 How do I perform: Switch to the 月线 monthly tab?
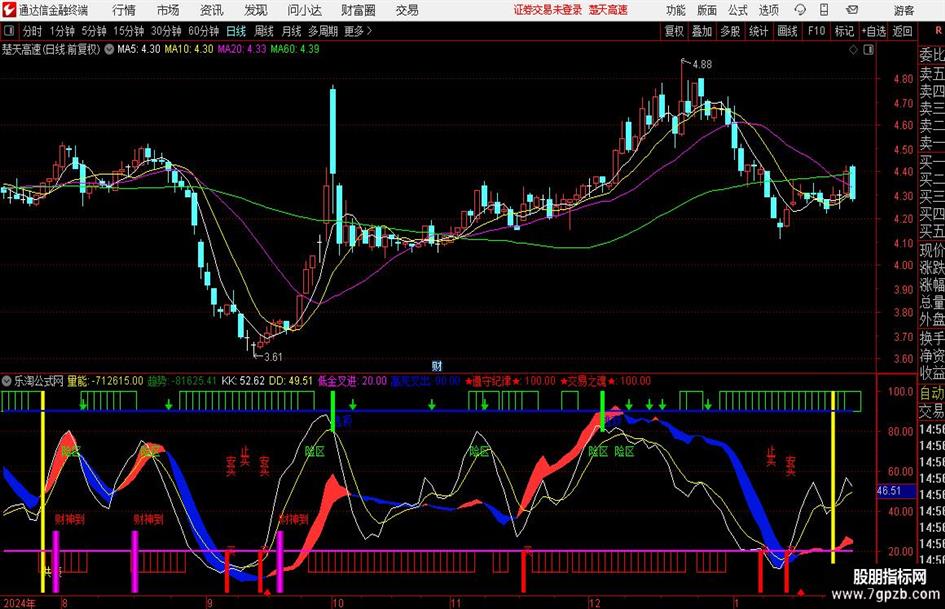point(291,31)
